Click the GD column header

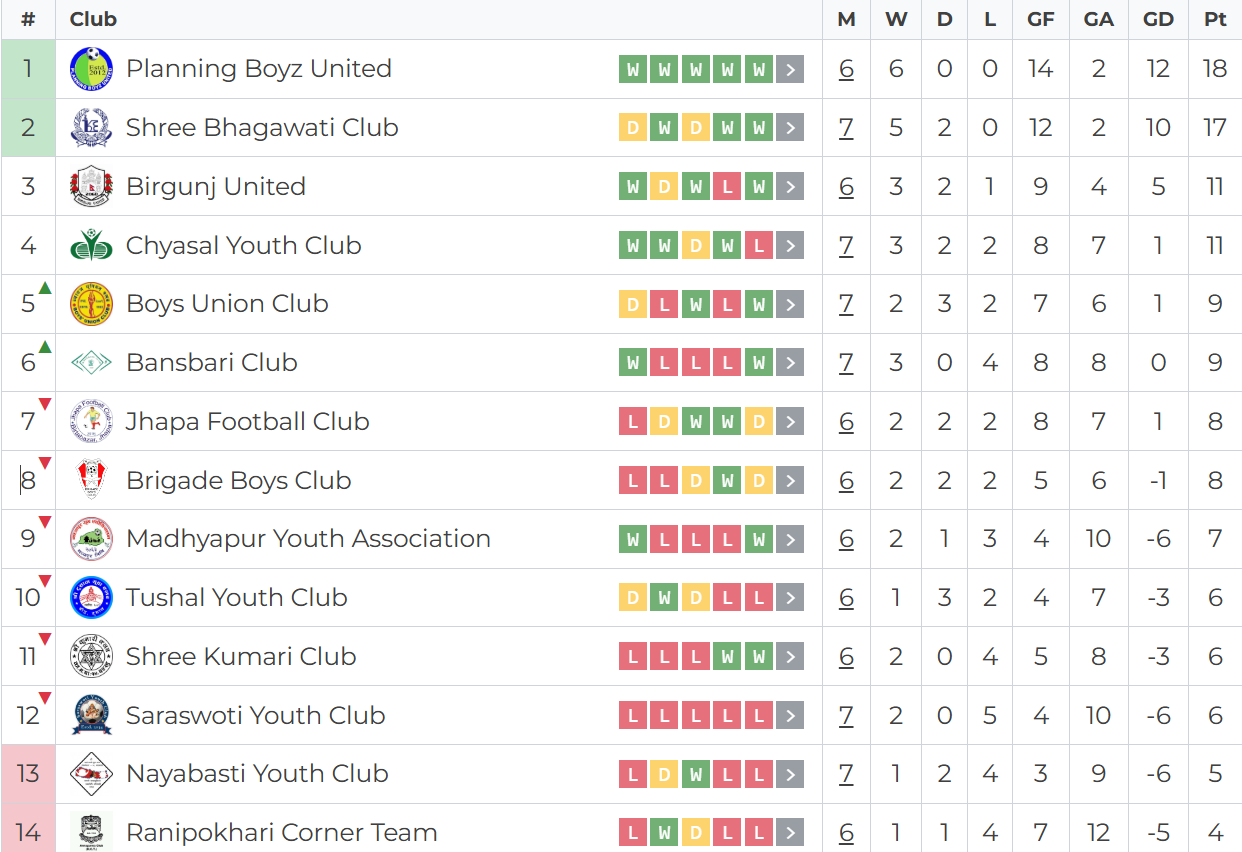pos(1158,19)
